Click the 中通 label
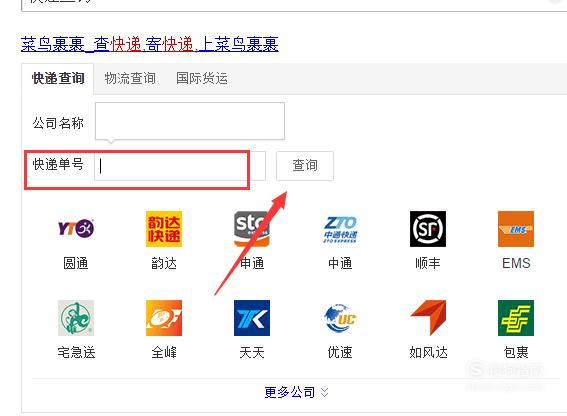567x416 pixels. tap(340, 263)
